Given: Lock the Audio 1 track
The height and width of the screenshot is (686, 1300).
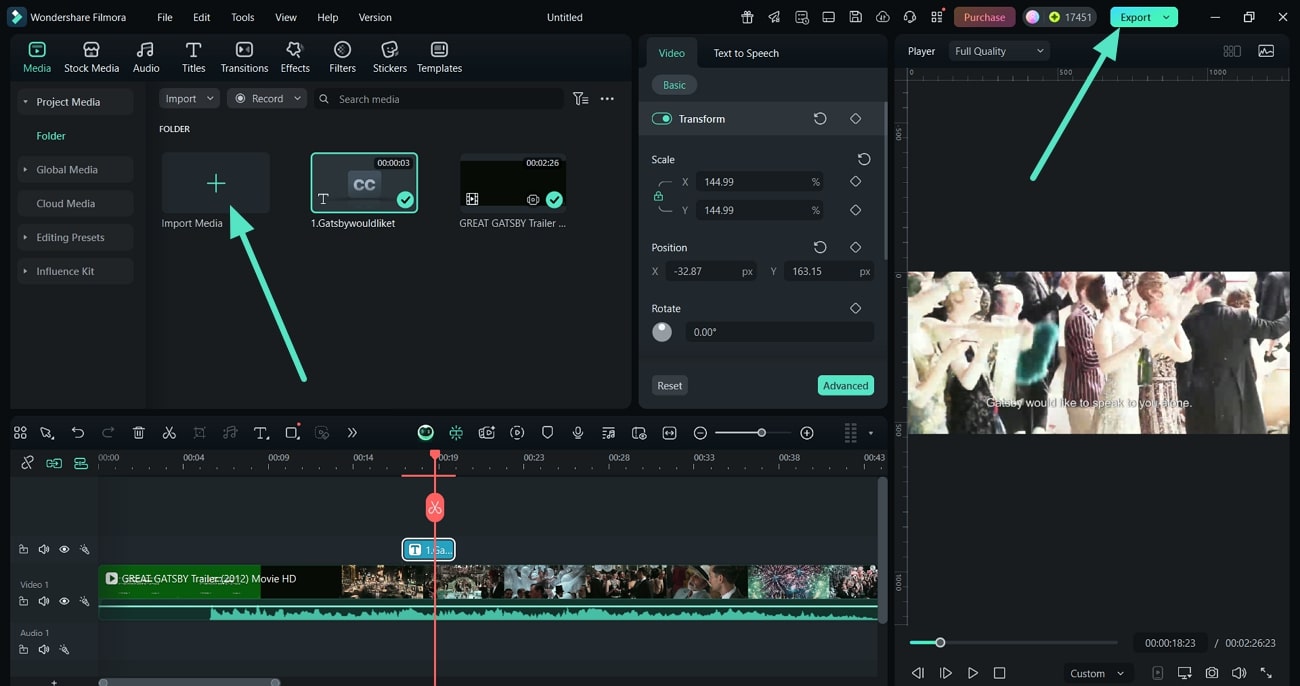Looking at the screenshot, I should [23, 649].
